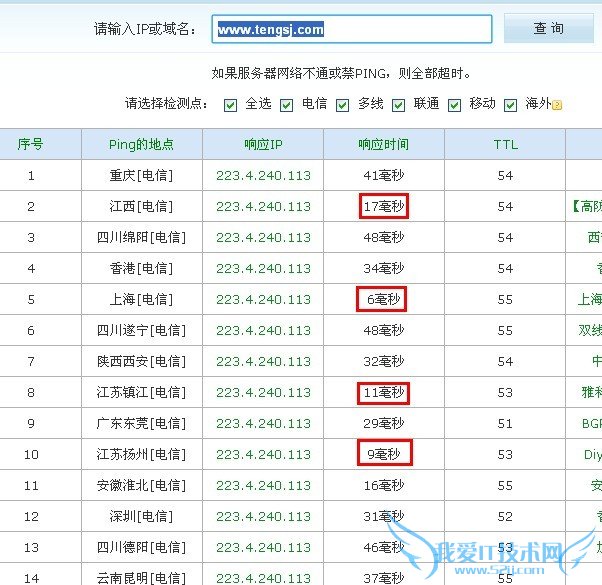
Task: Open the 上海 sponsor link in row 5
Action: [590, 299]
